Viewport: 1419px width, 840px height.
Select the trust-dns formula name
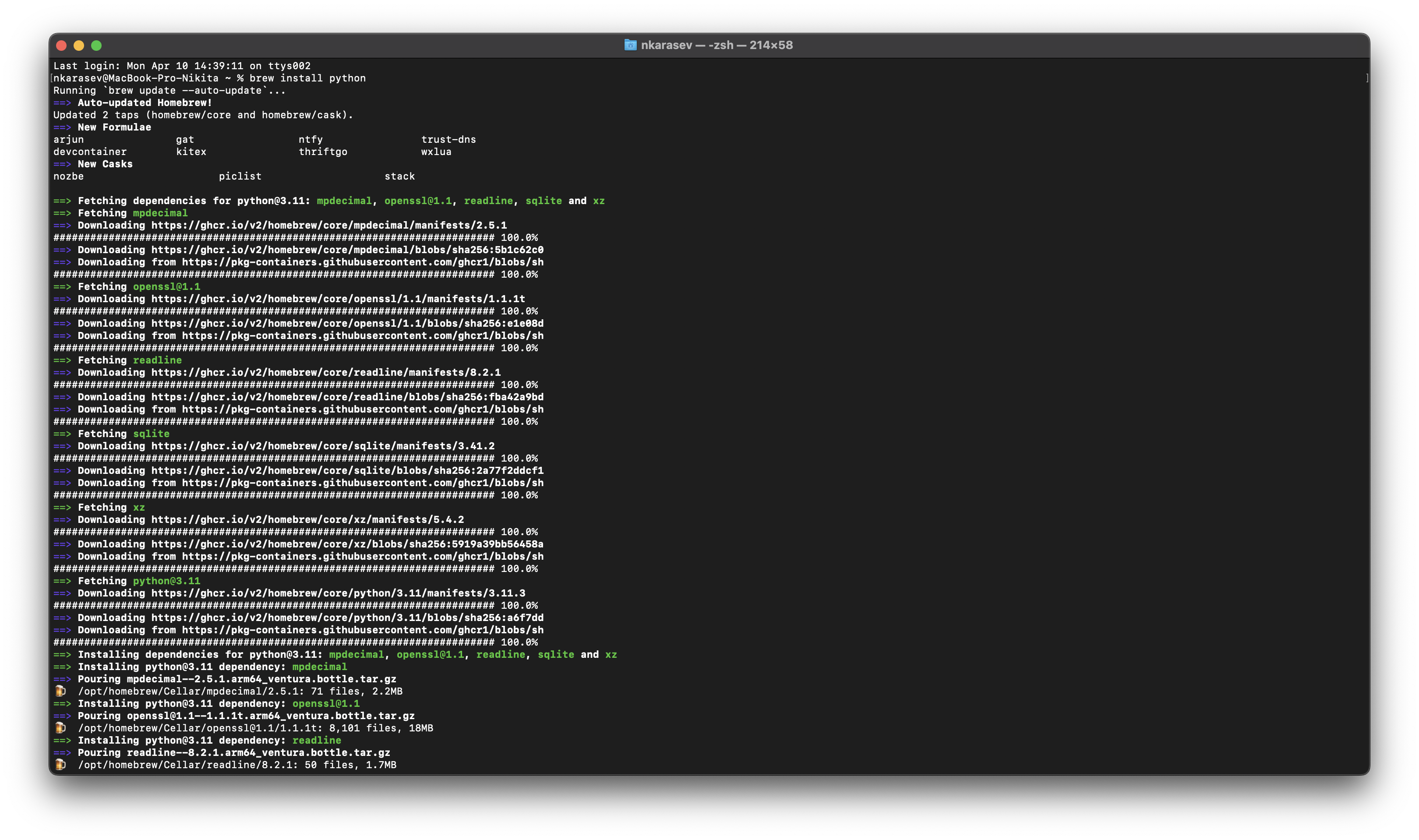pos(448,140)
